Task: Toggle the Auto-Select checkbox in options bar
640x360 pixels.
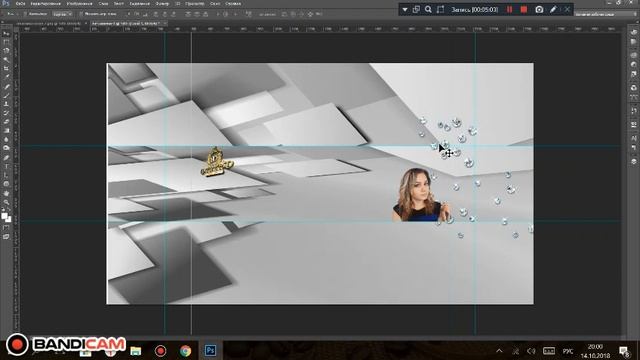Action: pyautogui.click(x=25, y=14)
